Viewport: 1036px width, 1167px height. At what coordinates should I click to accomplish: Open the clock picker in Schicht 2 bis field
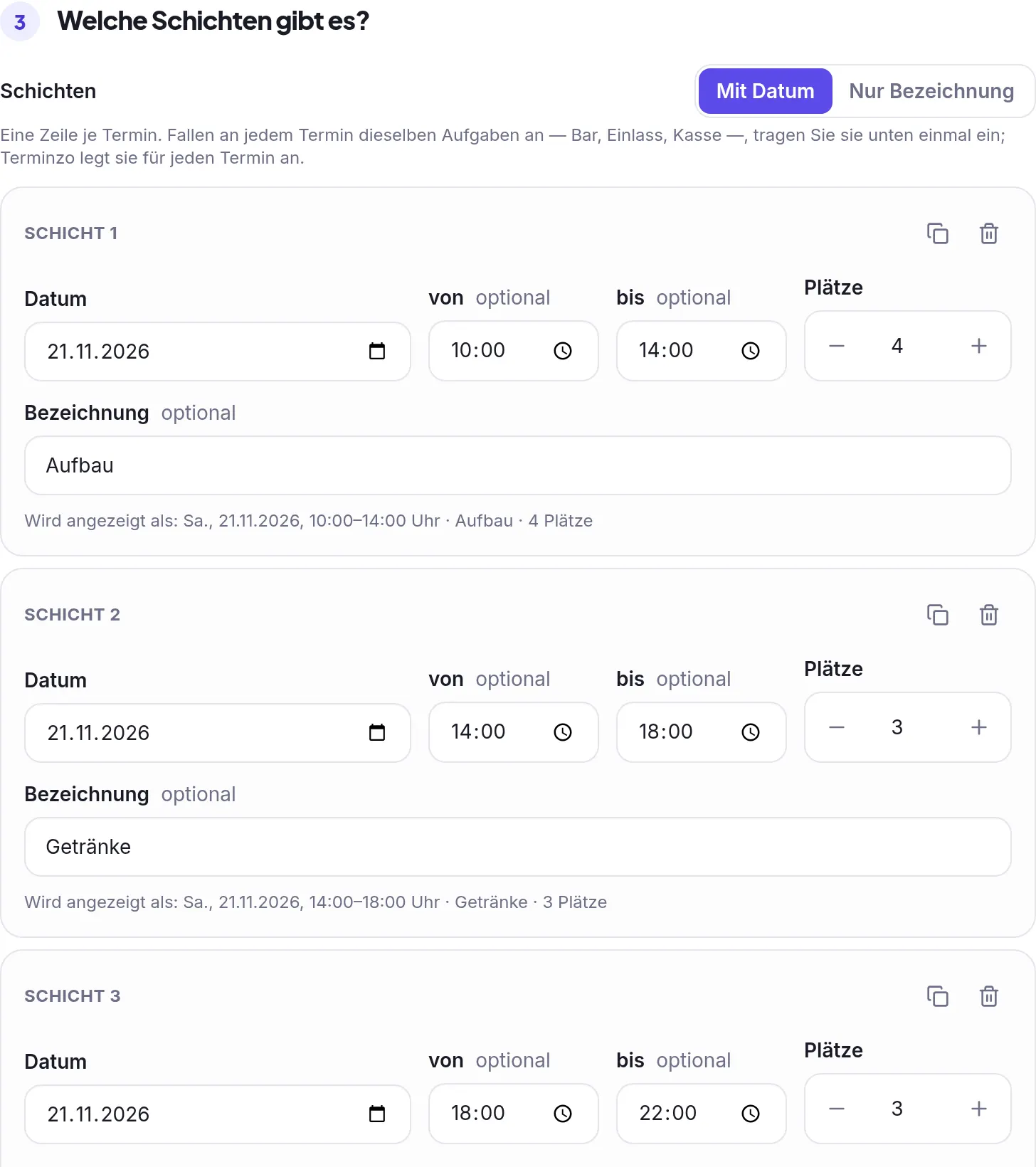point(751,732)
